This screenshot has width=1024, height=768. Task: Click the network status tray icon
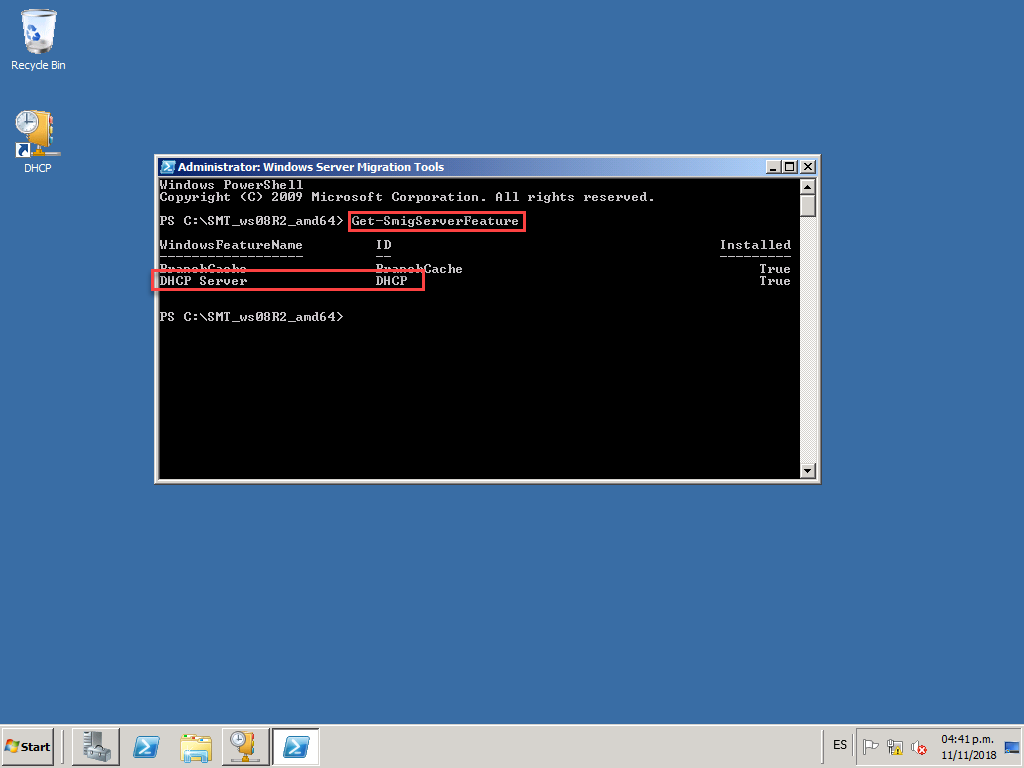(895, 746)
